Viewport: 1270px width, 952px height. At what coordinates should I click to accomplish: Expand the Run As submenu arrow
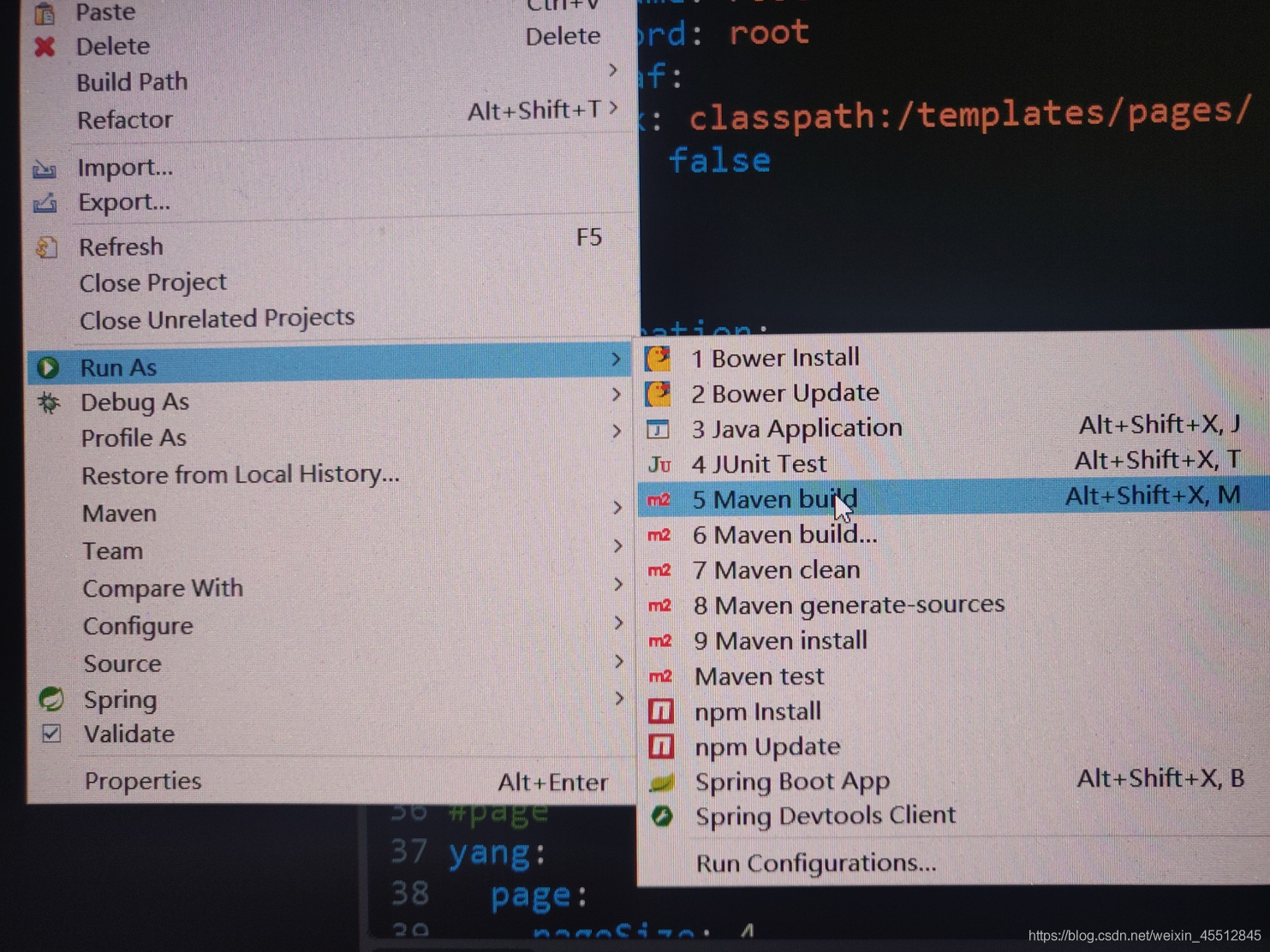tap(616, 360)
